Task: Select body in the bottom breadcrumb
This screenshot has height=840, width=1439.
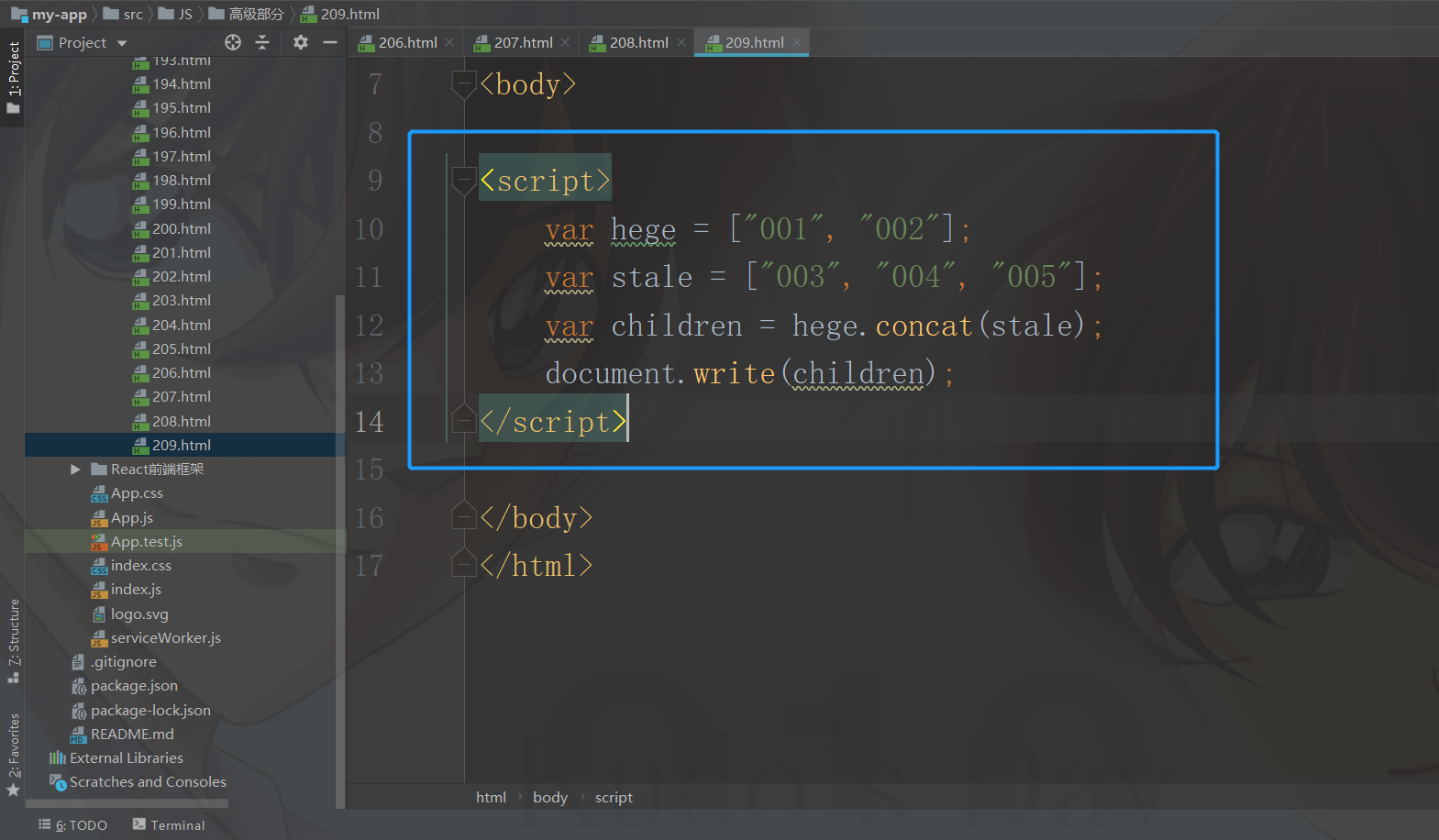Action: click(x=550, y=798)
